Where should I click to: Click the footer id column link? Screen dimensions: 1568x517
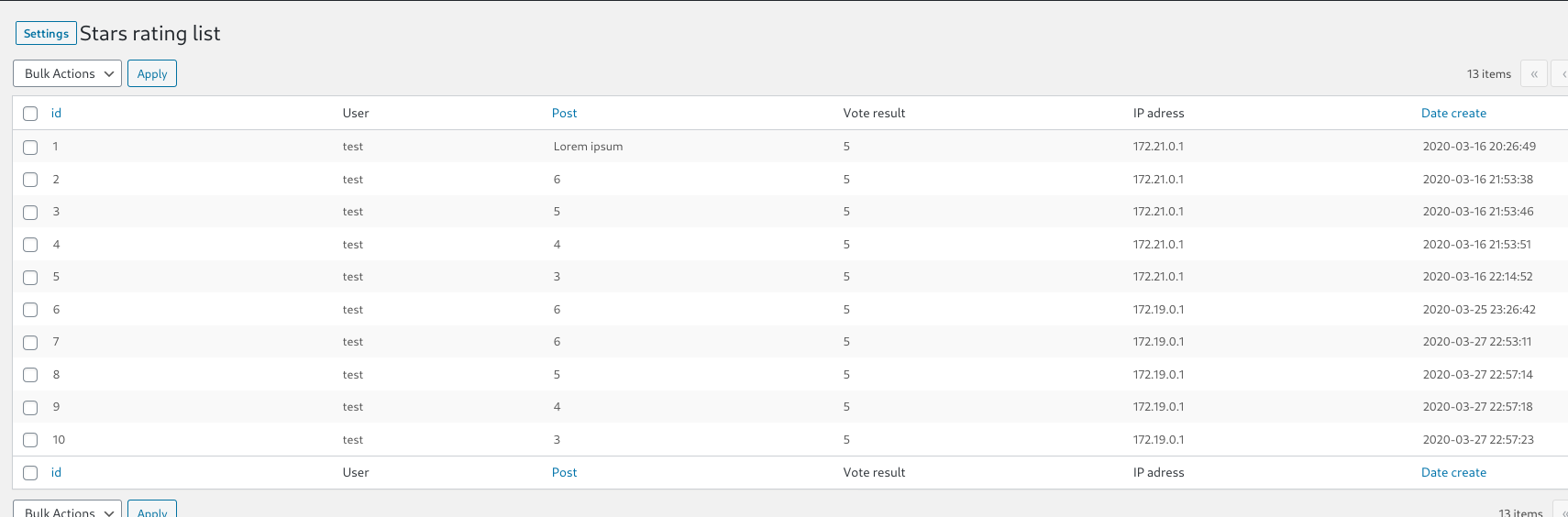click(x=56, y=472)
